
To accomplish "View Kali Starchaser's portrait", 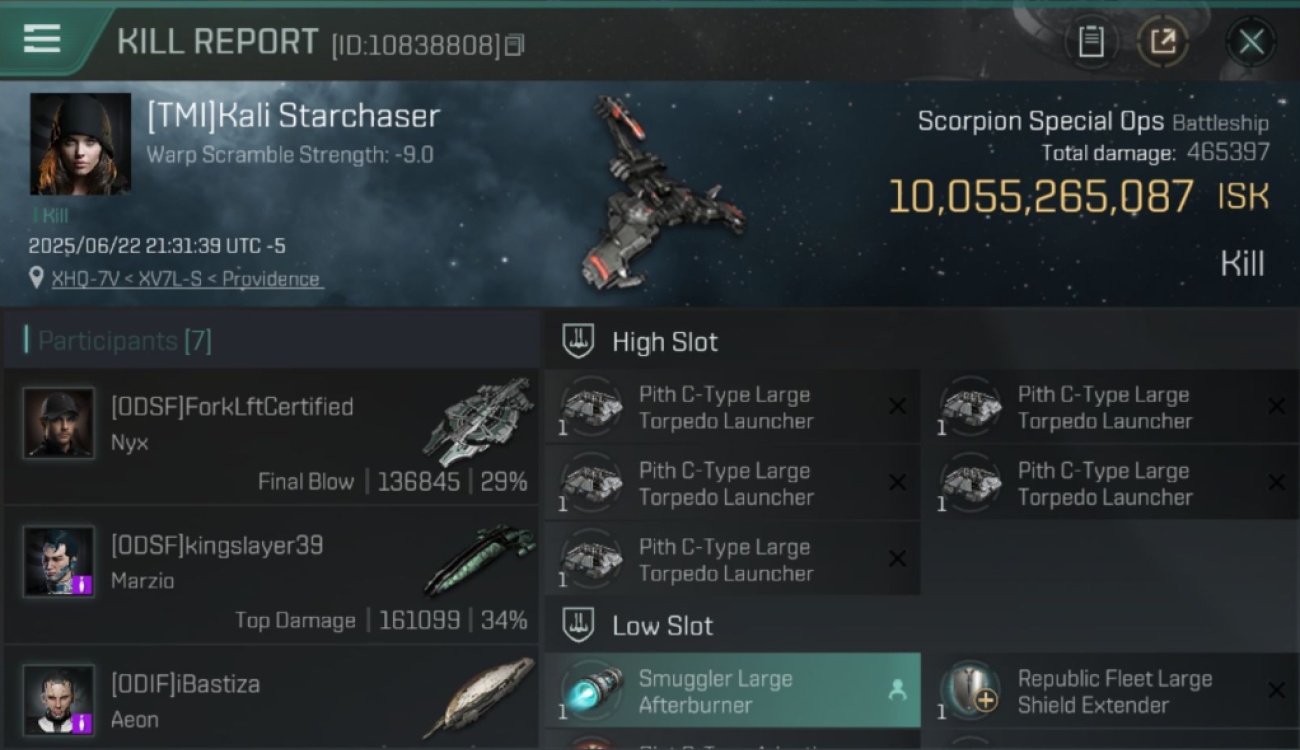I will point(80,144).
